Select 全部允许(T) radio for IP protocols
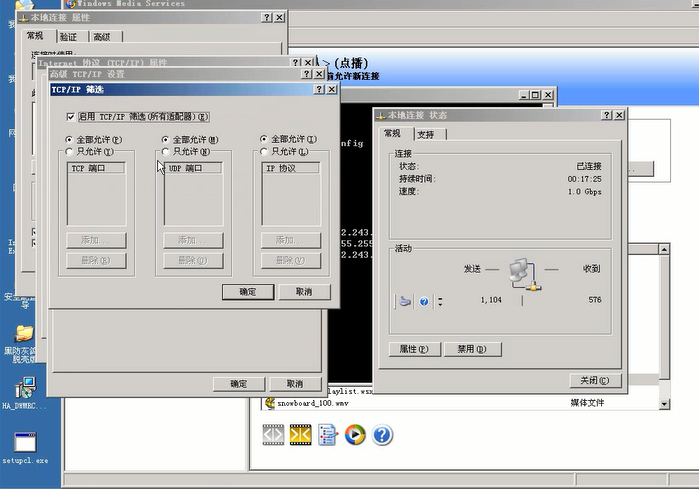 pyautogui.click(x=264, y=139)
